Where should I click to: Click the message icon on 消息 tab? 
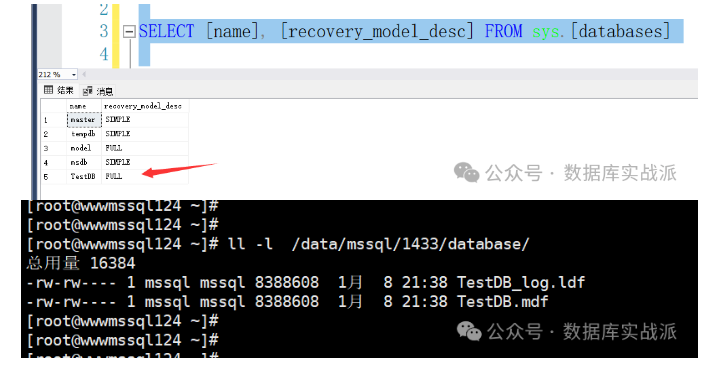pyautogui.click(x=88, y=91)
